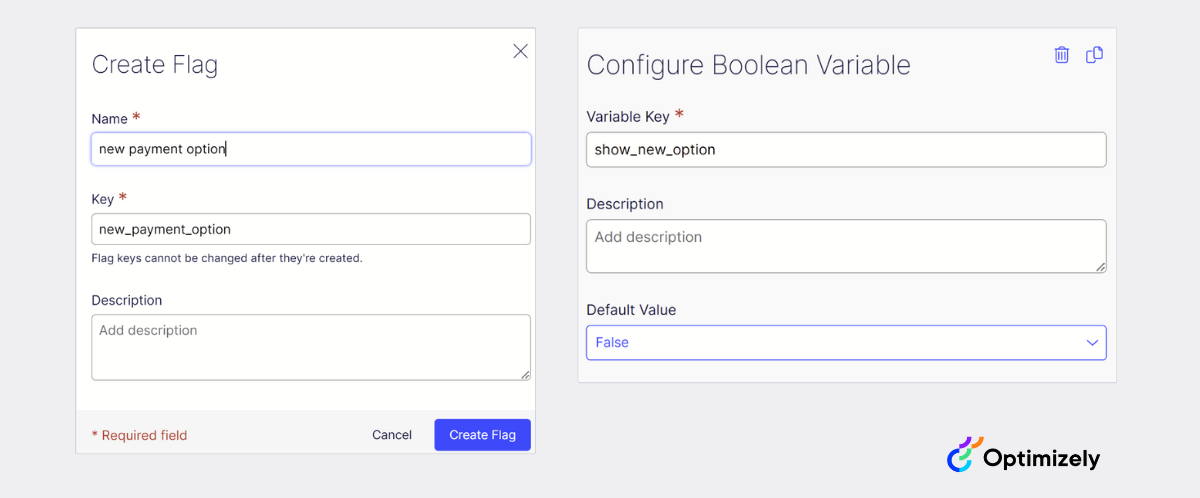Expand the Default Value dropdown arrow
The width and height of the screenshot is (1200, 498).
[1092, 343]
